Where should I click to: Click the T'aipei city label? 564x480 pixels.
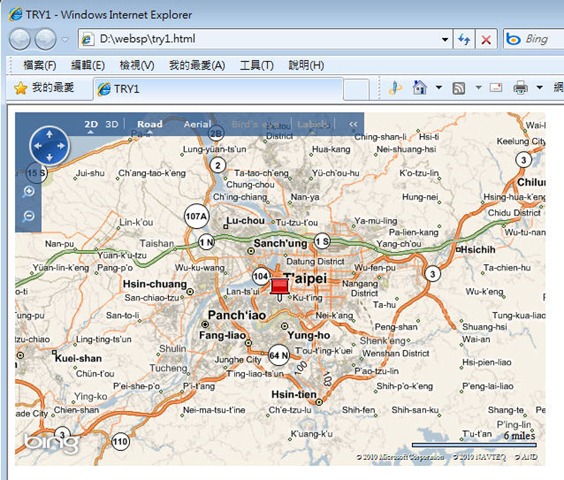305,279
